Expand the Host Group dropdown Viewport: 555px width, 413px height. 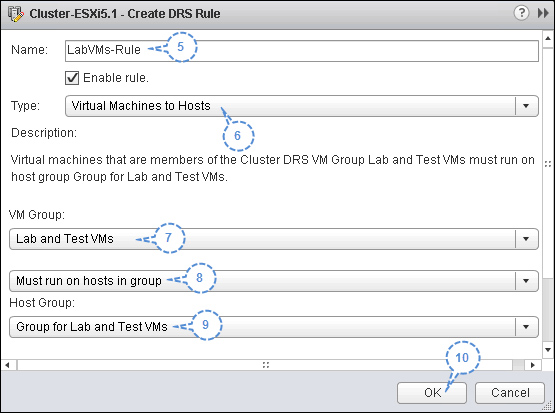[274, 327]
